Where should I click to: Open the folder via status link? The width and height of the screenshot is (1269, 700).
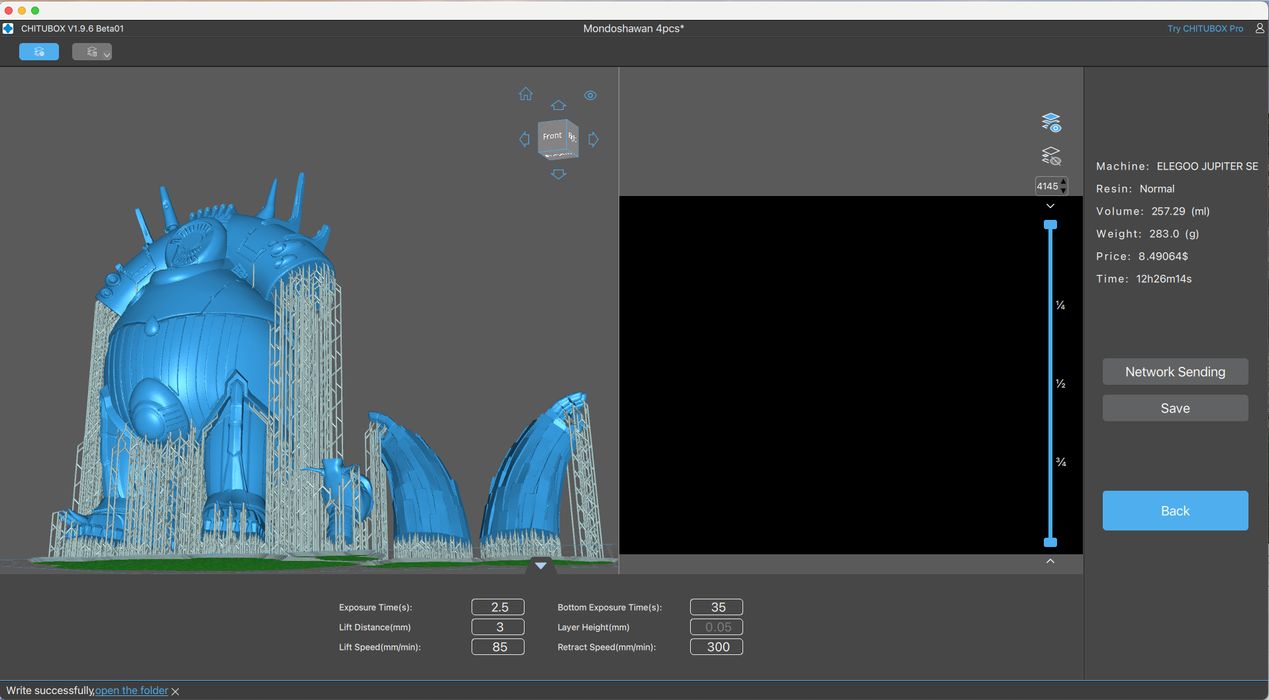[131, 691]
